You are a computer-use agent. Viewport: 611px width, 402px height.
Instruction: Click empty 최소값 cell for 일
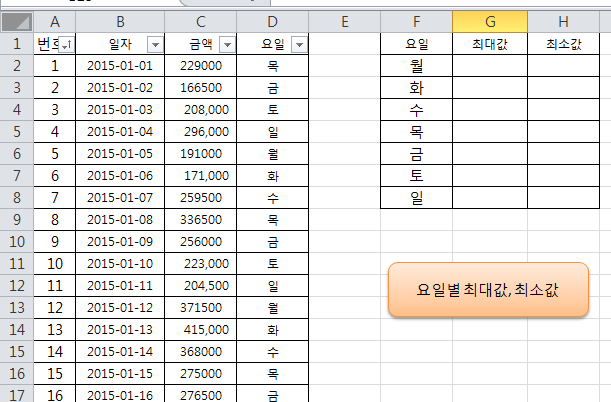click(563, 198)
